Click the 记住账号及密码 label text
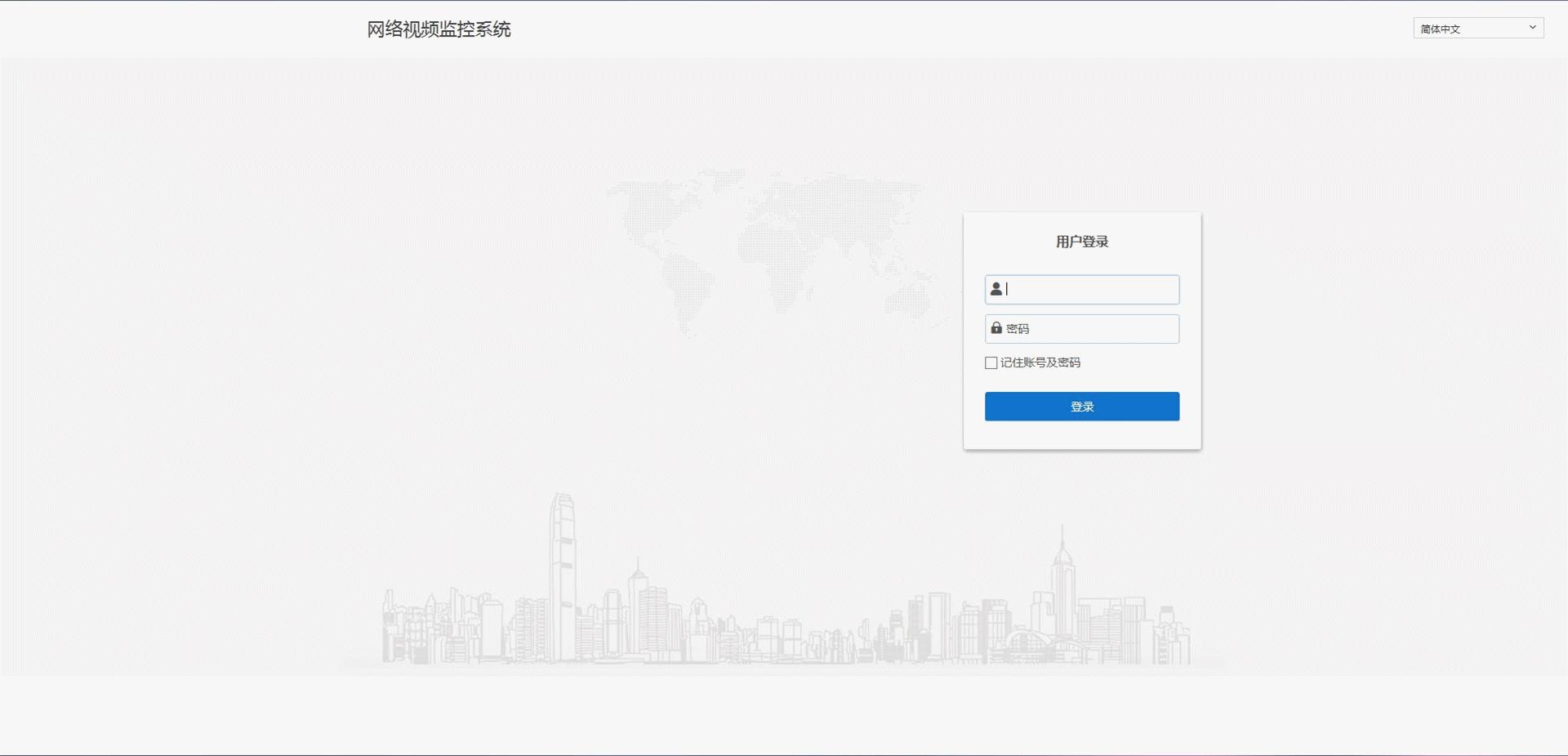Image resolution: width=1568 pixels, height=756 pixels. (1040, 362)
